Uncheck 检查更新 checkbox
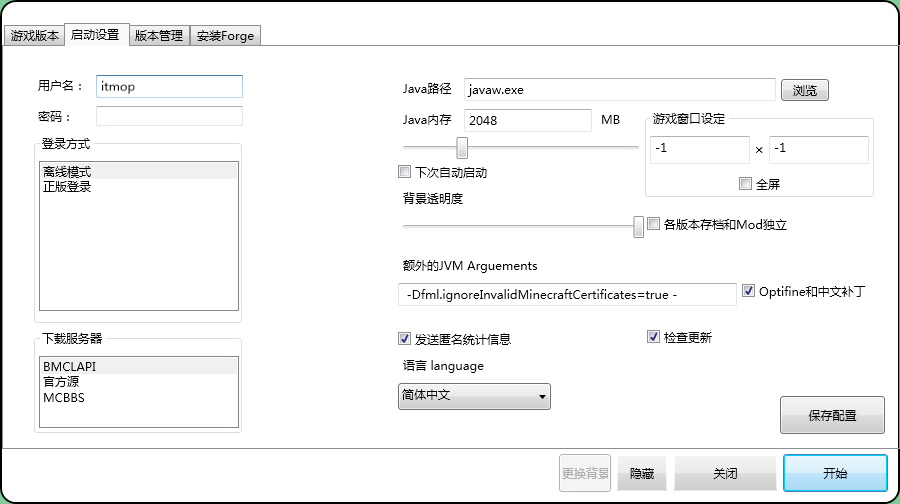 click(x=654, y=337)
